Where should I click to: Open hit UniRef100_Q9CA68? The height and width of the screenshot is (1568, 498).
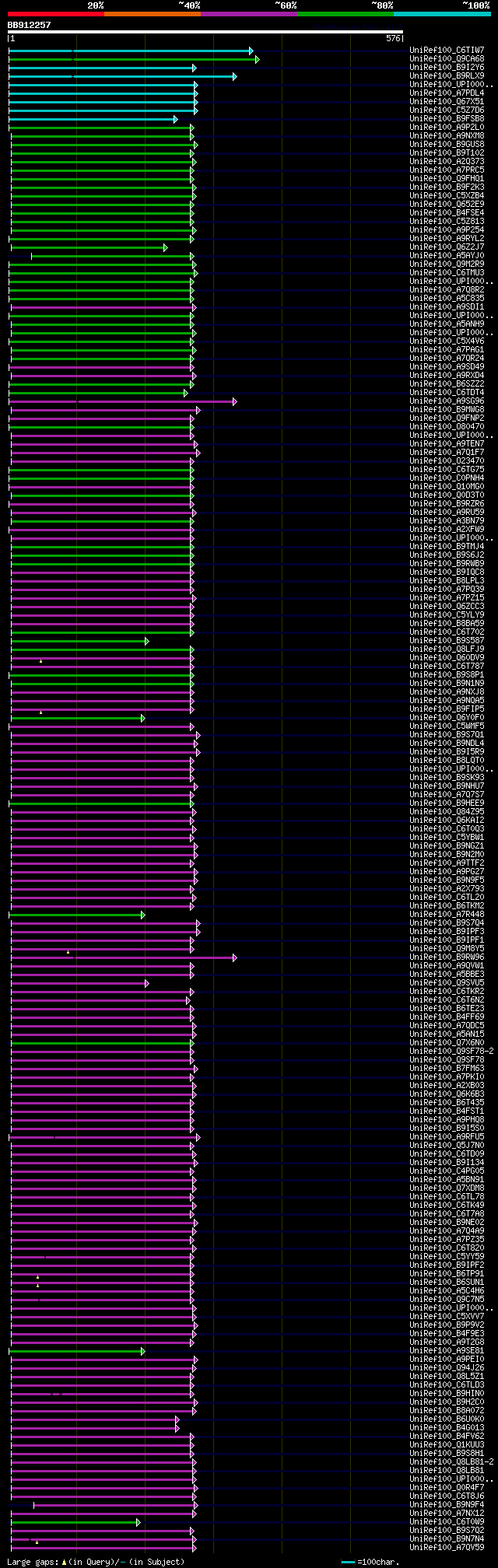[447, 59]
